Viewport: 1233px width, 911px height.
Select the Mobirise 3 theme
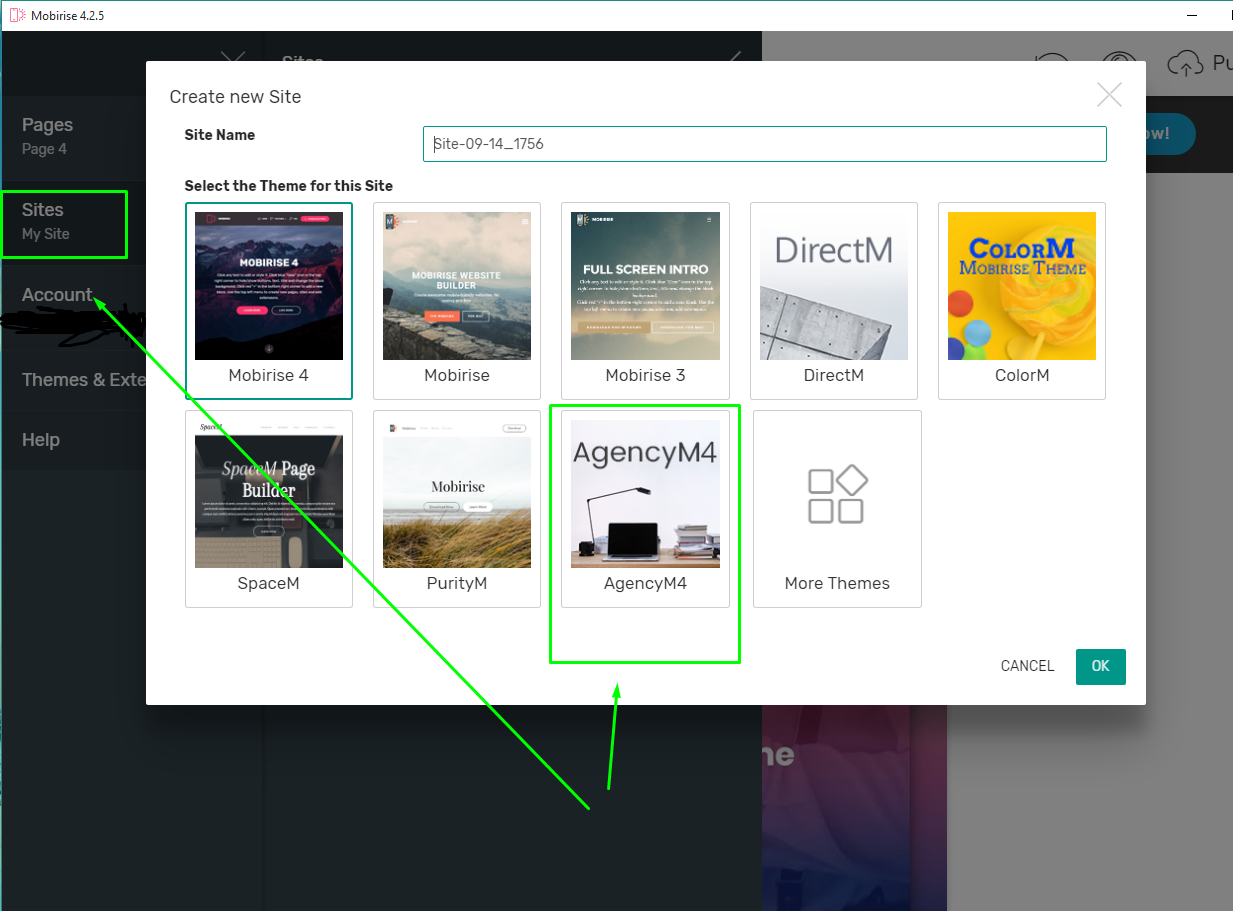click(x=645, y=285)
